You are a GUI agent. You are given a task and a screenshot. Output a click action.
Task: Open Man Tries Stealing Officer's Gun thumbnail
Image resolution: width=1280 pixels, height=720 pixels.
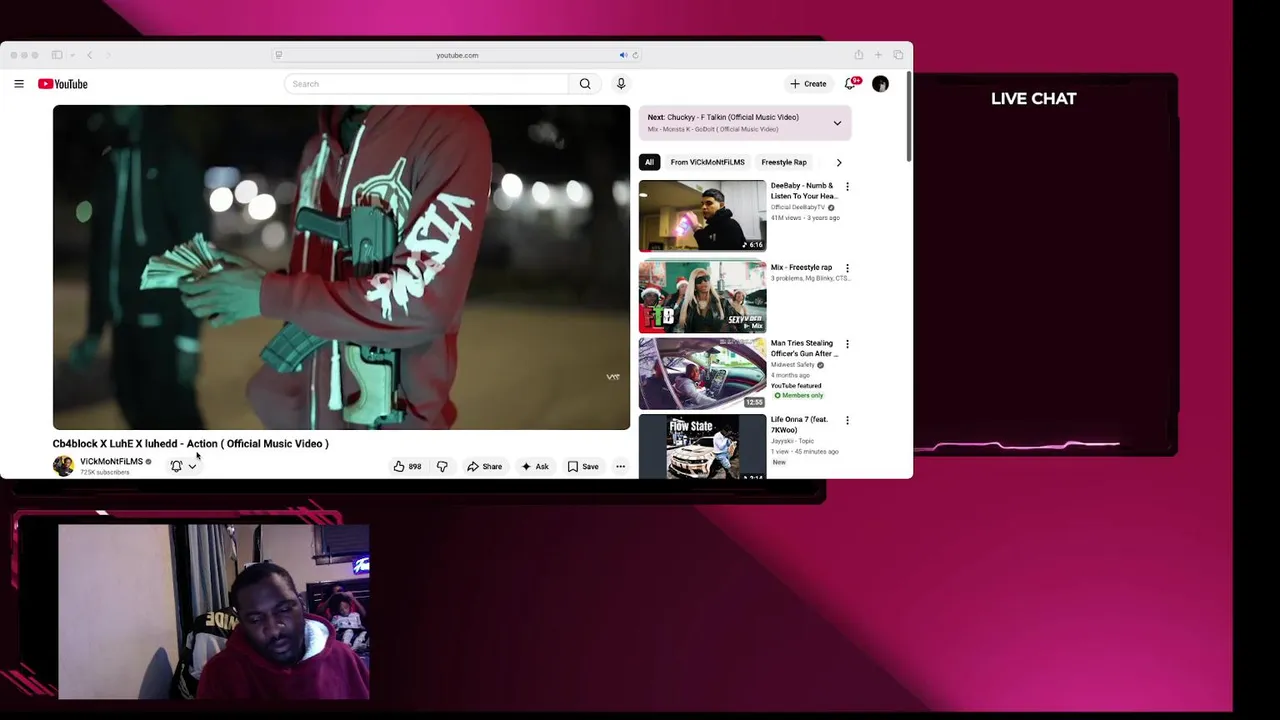[702, 374]
